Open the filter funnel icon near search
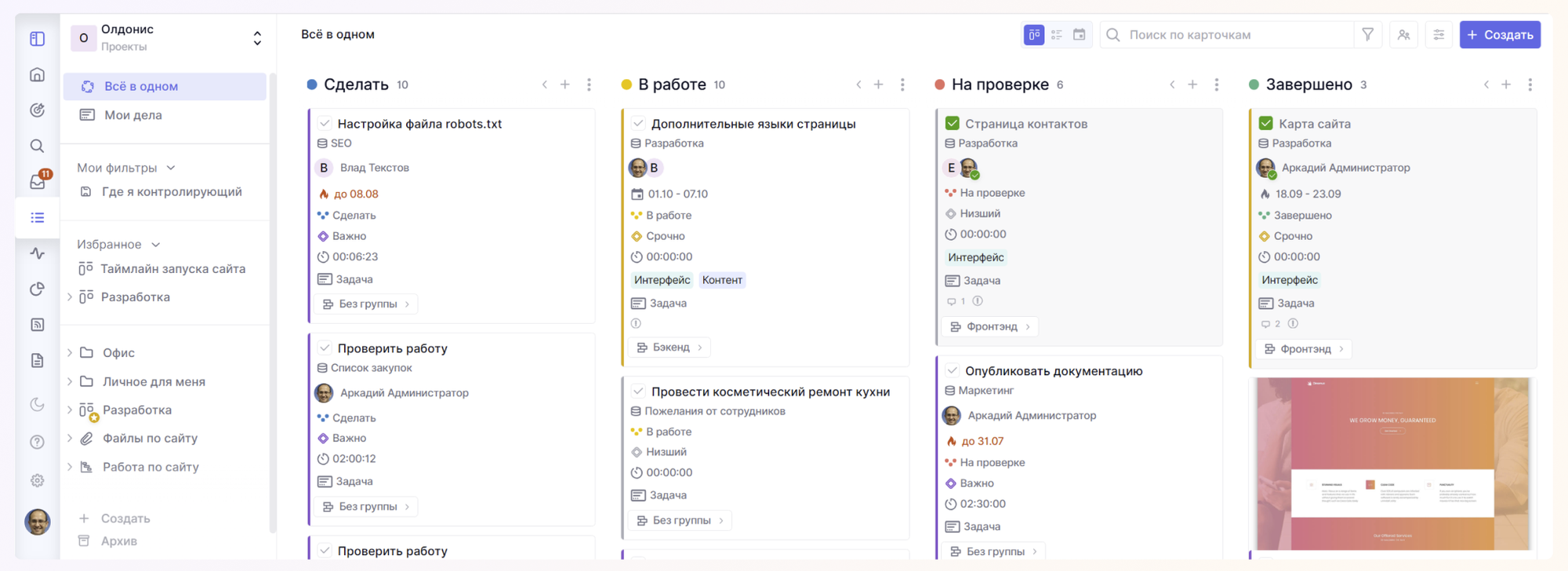1568x571 pixels. [x=1367, y=35]
